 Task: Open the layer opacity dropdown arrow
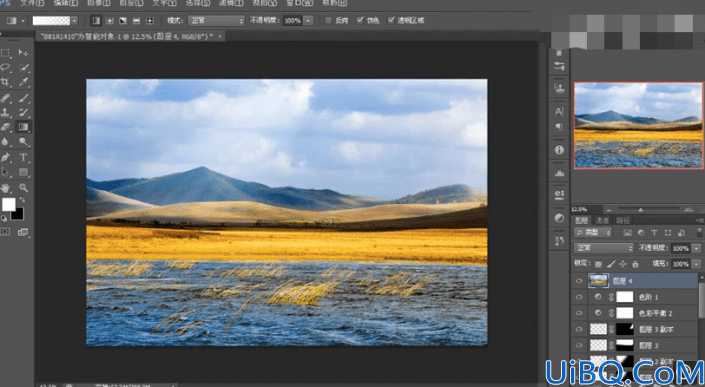coord(697,248)
